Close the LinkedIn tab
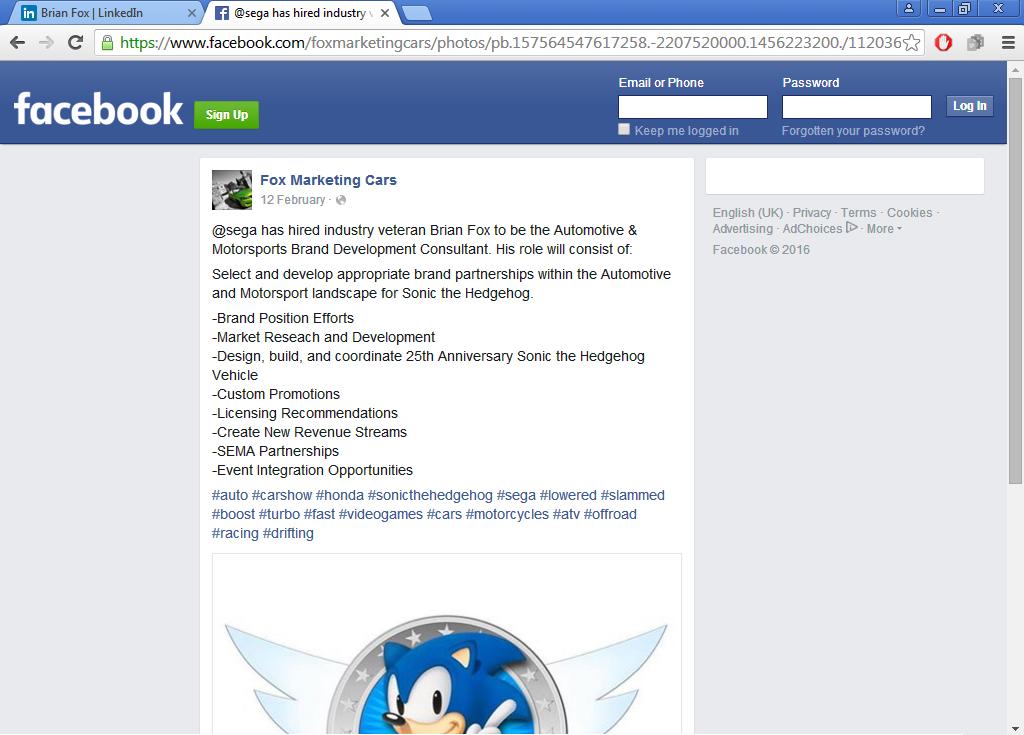 (191, 13)
